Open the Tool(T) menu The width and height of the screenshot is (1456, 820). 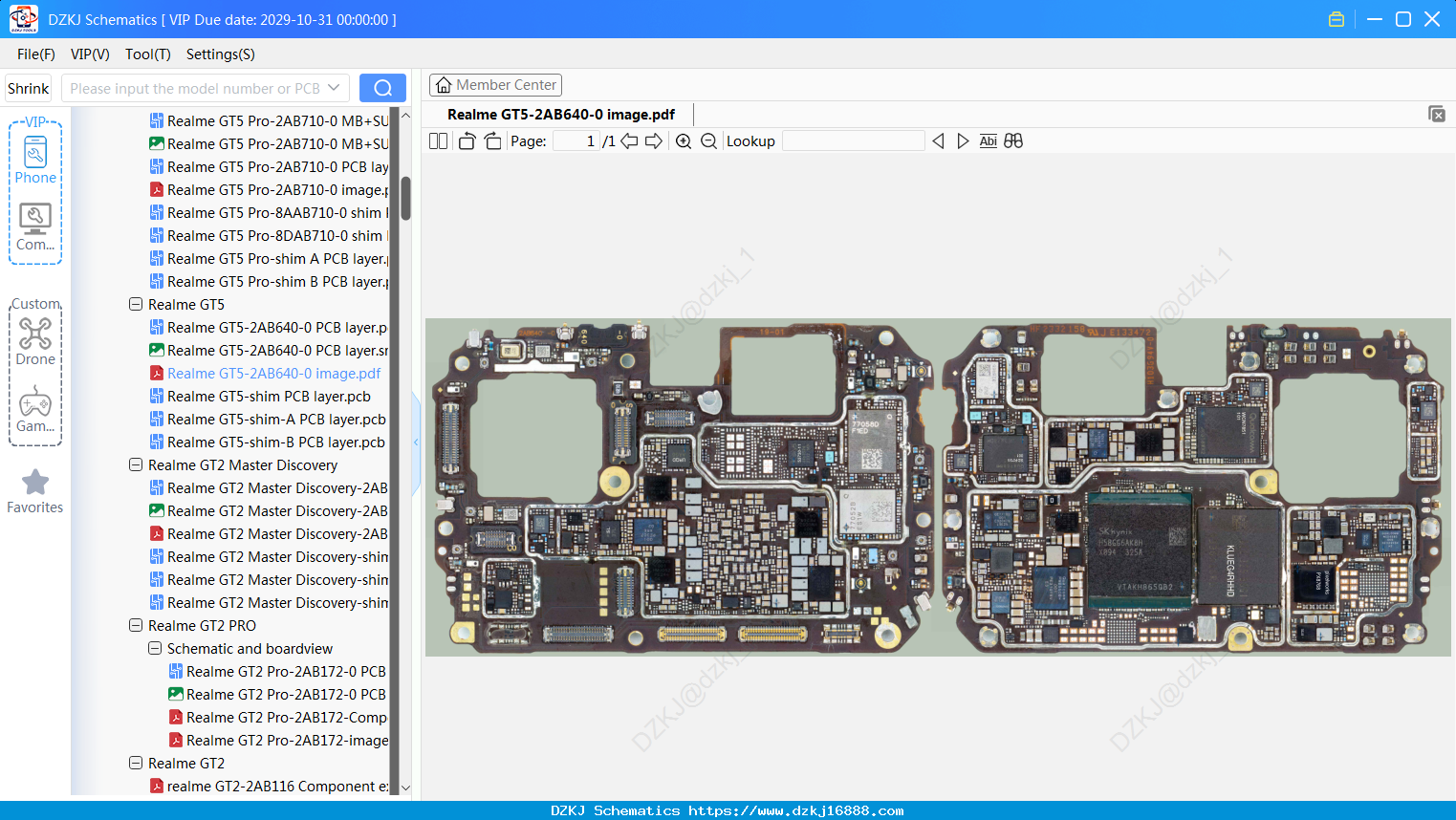pos(148,54)
